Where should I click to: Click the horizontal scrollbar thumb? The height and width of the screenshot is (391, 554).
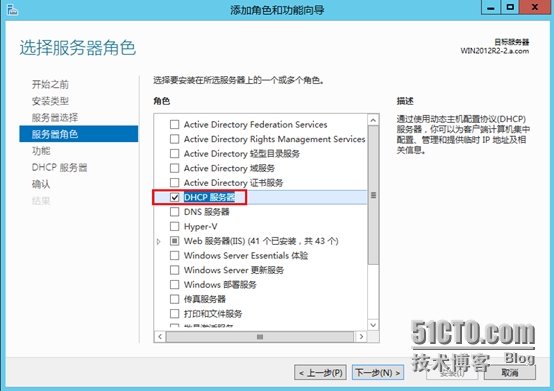coord(260,337)
